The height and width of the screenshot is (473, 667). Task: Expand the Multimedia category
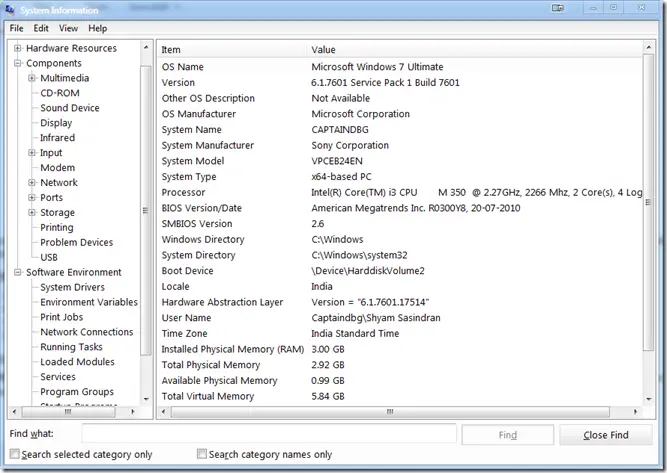pos(32,78)
